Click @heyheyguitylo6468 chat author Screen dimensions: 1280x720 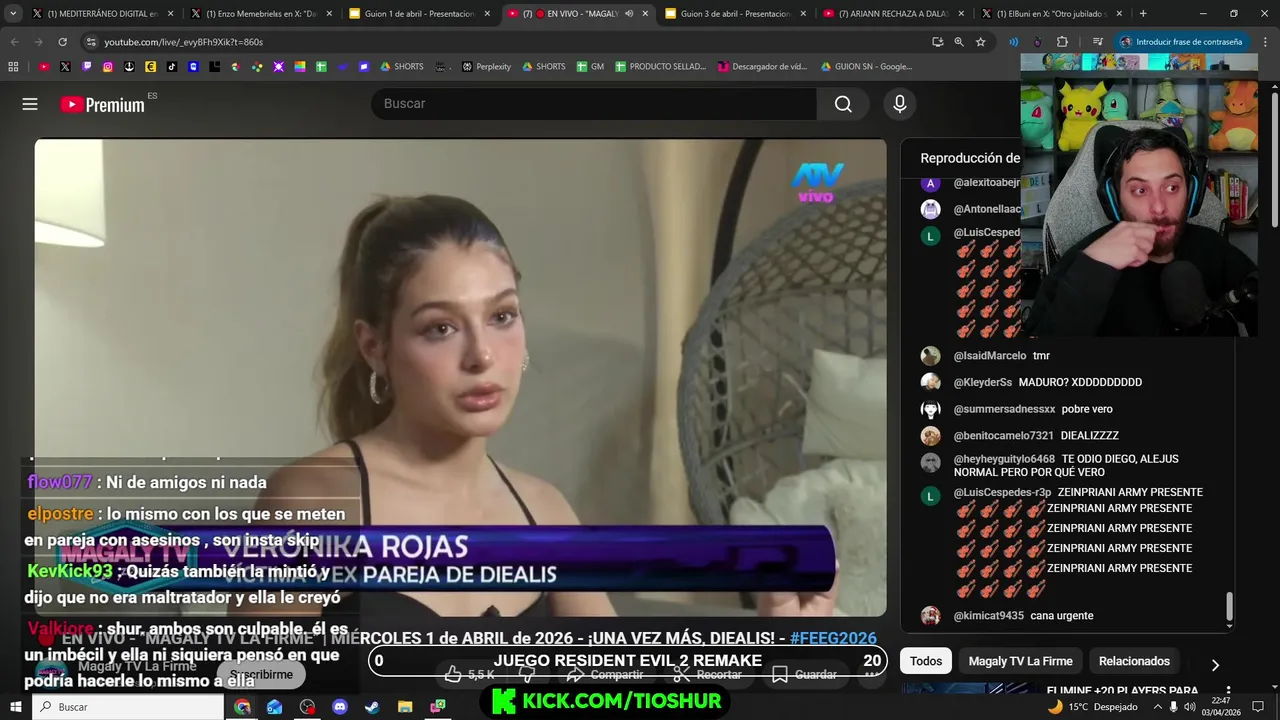(1004, 459)
